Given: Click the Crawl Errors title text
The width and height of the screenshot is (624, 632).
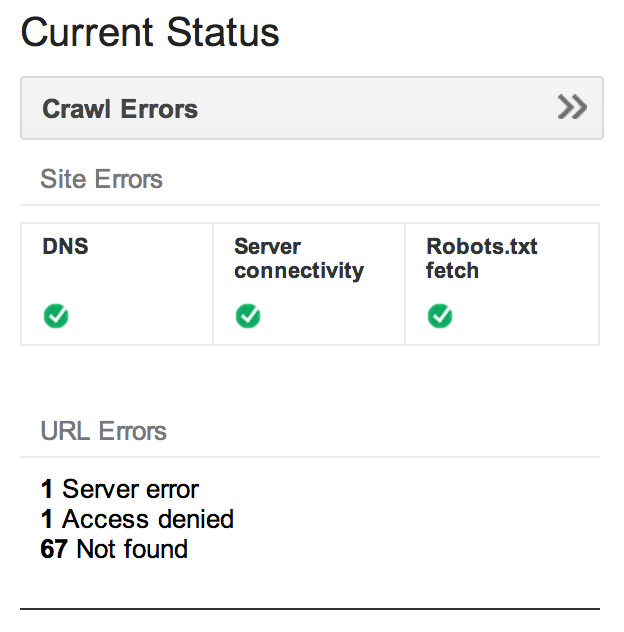Looking at the screenshot, I should tap(120, 109).
